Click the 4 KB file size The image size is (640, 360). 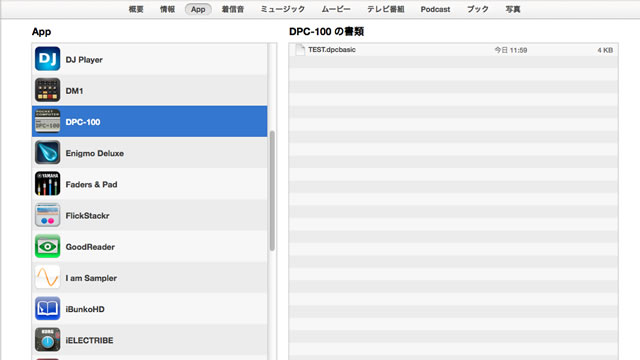(605, 50)
